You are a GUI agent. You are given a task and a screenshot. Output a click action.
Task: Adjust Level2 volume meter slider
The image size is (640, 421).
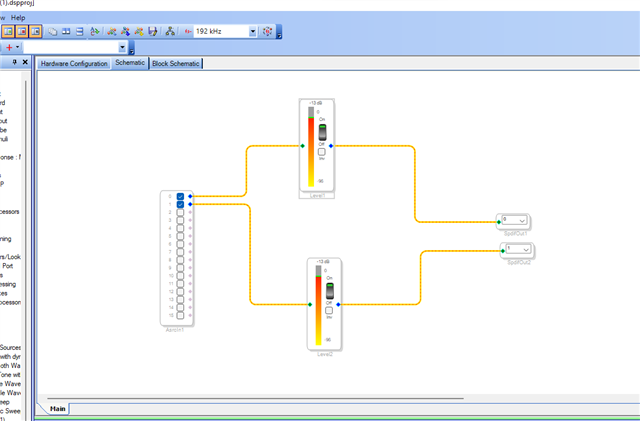click(x=318, y=306)
